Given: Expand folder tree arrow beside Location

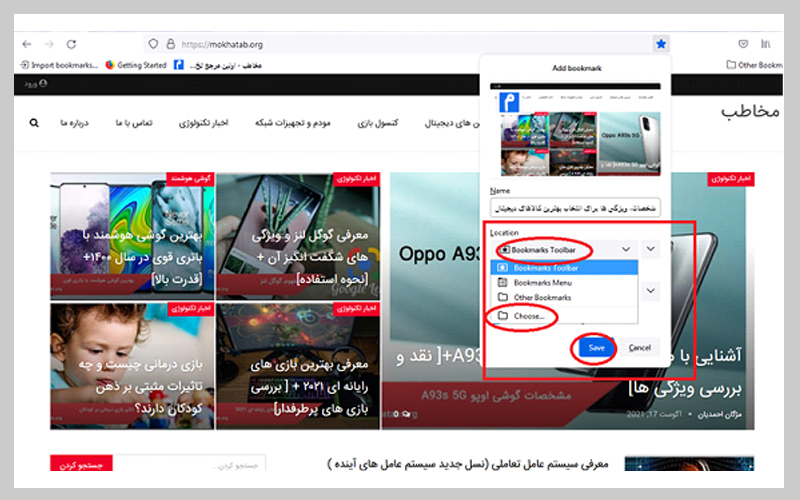Looking at the screenshot, I should (651, 249).
